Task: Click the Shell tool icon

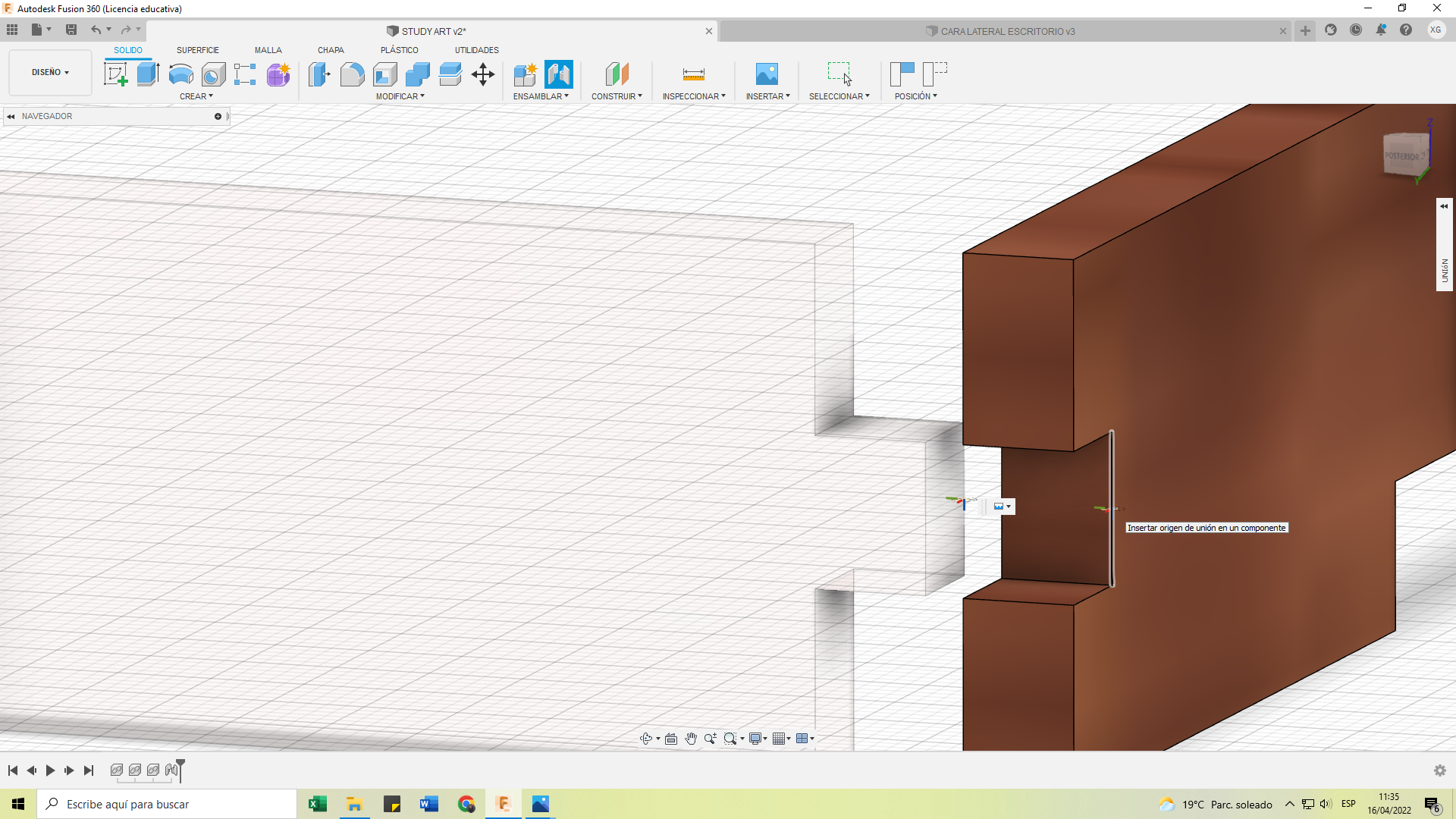Action: [x=385, y=74]
